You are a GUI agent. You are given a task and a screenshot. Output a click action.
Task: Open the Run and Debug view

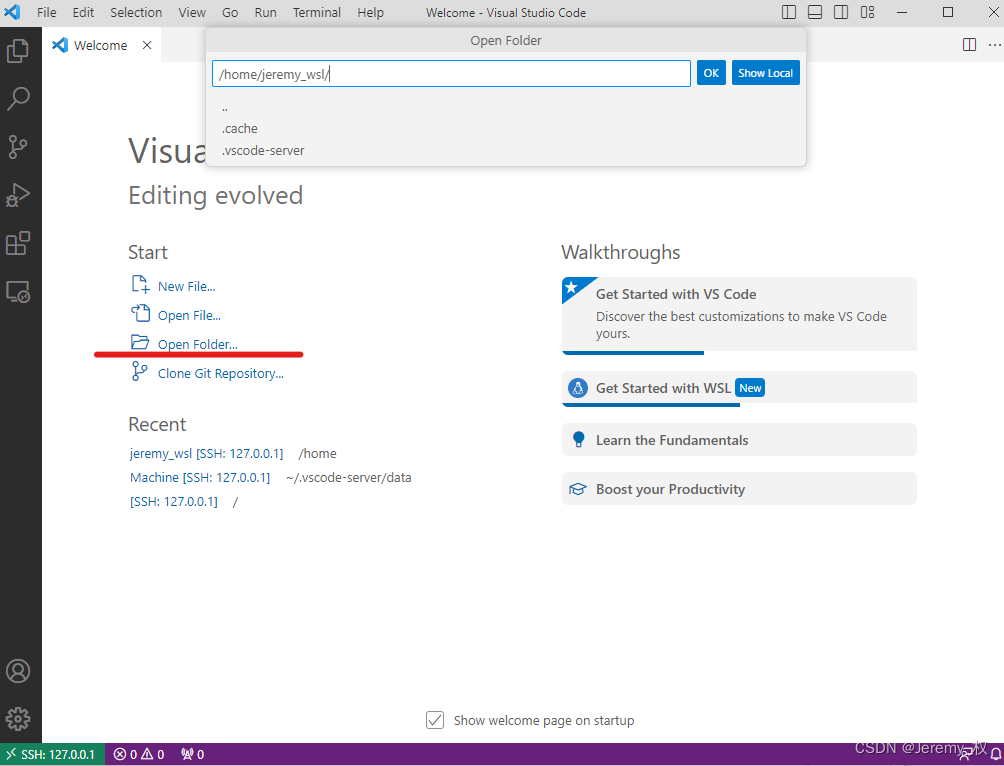coord(18,195)
